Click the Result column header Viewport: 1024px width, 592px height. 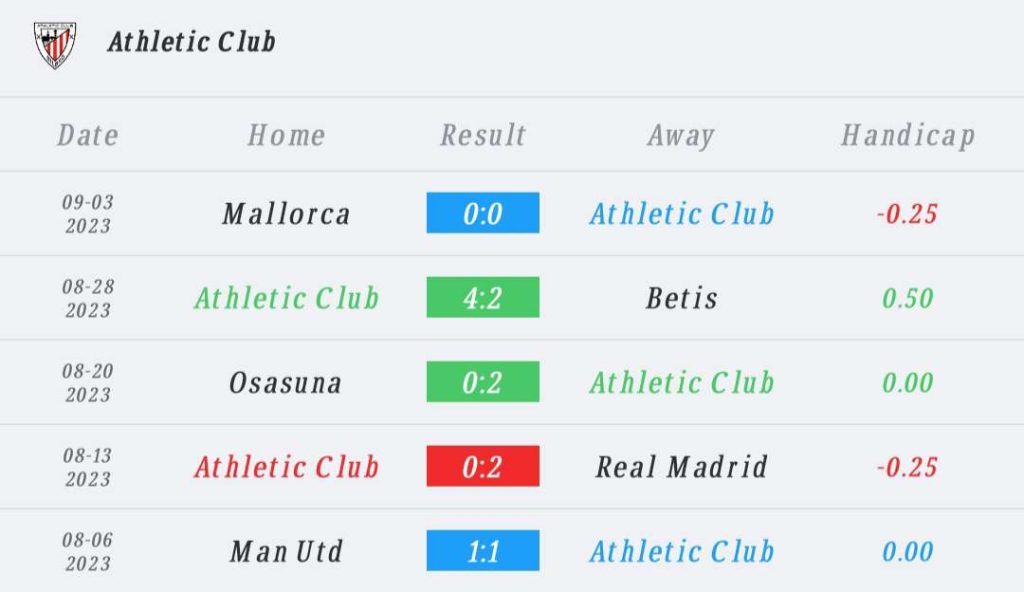[x=483, y=135]
